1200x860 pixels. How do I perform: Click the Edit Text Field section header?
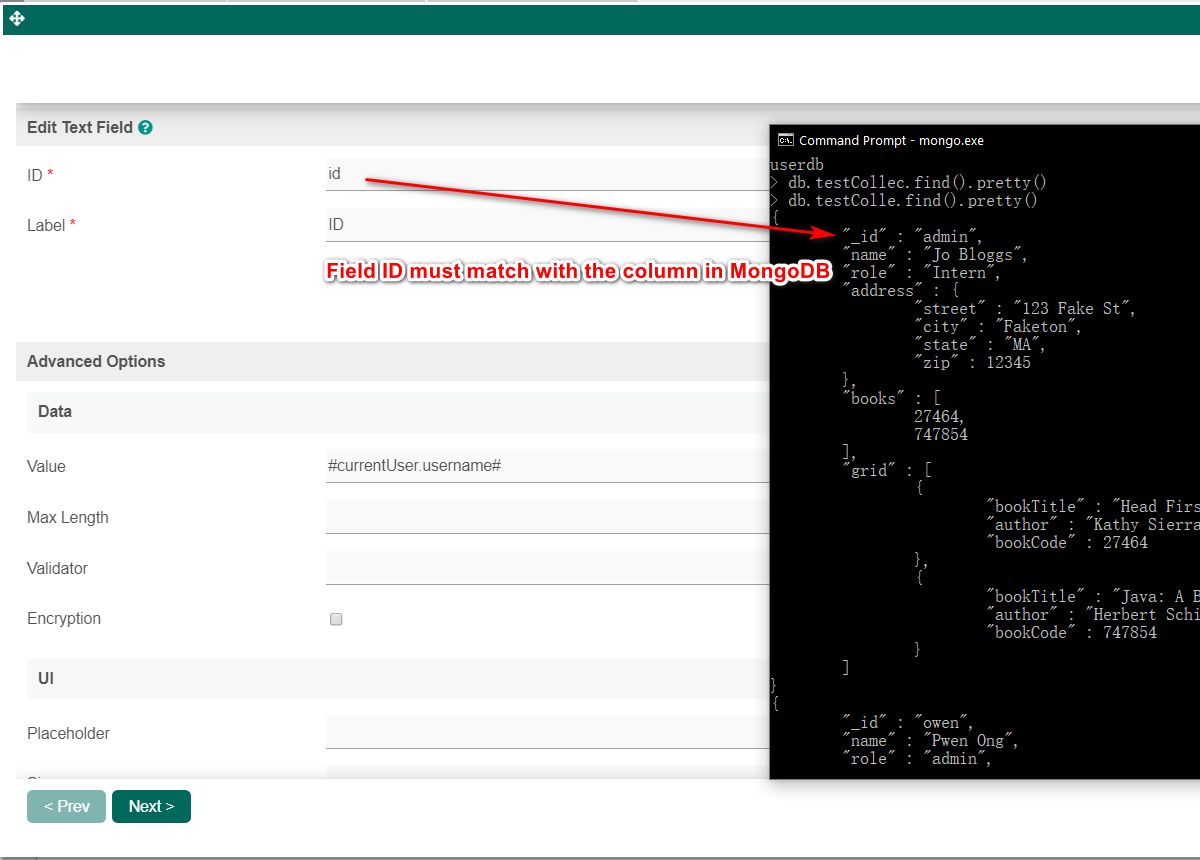tap(80, 128)
